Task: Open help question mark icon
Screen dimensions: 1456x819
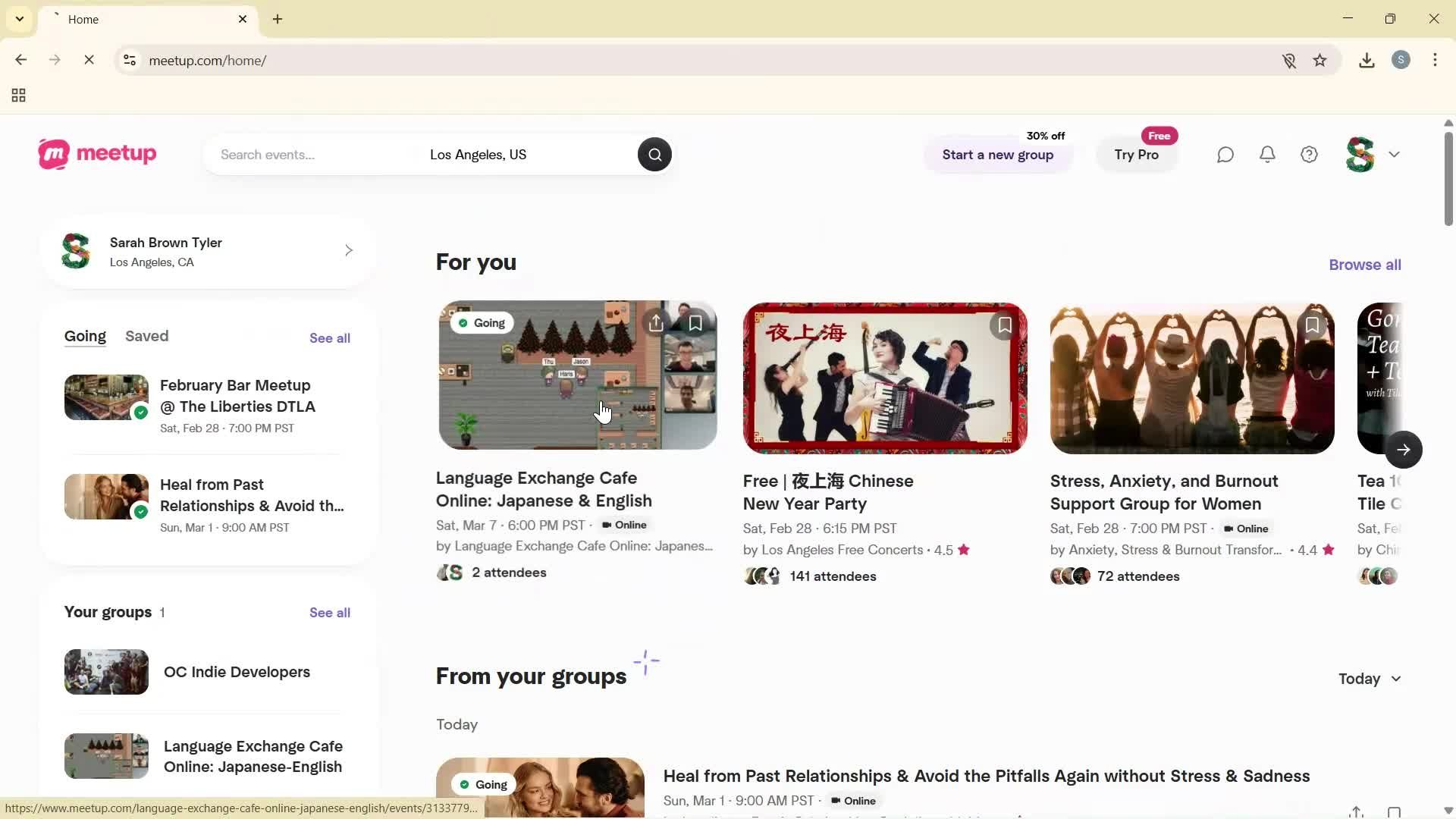Action: pyautogui.click(x=1310, y=155)
